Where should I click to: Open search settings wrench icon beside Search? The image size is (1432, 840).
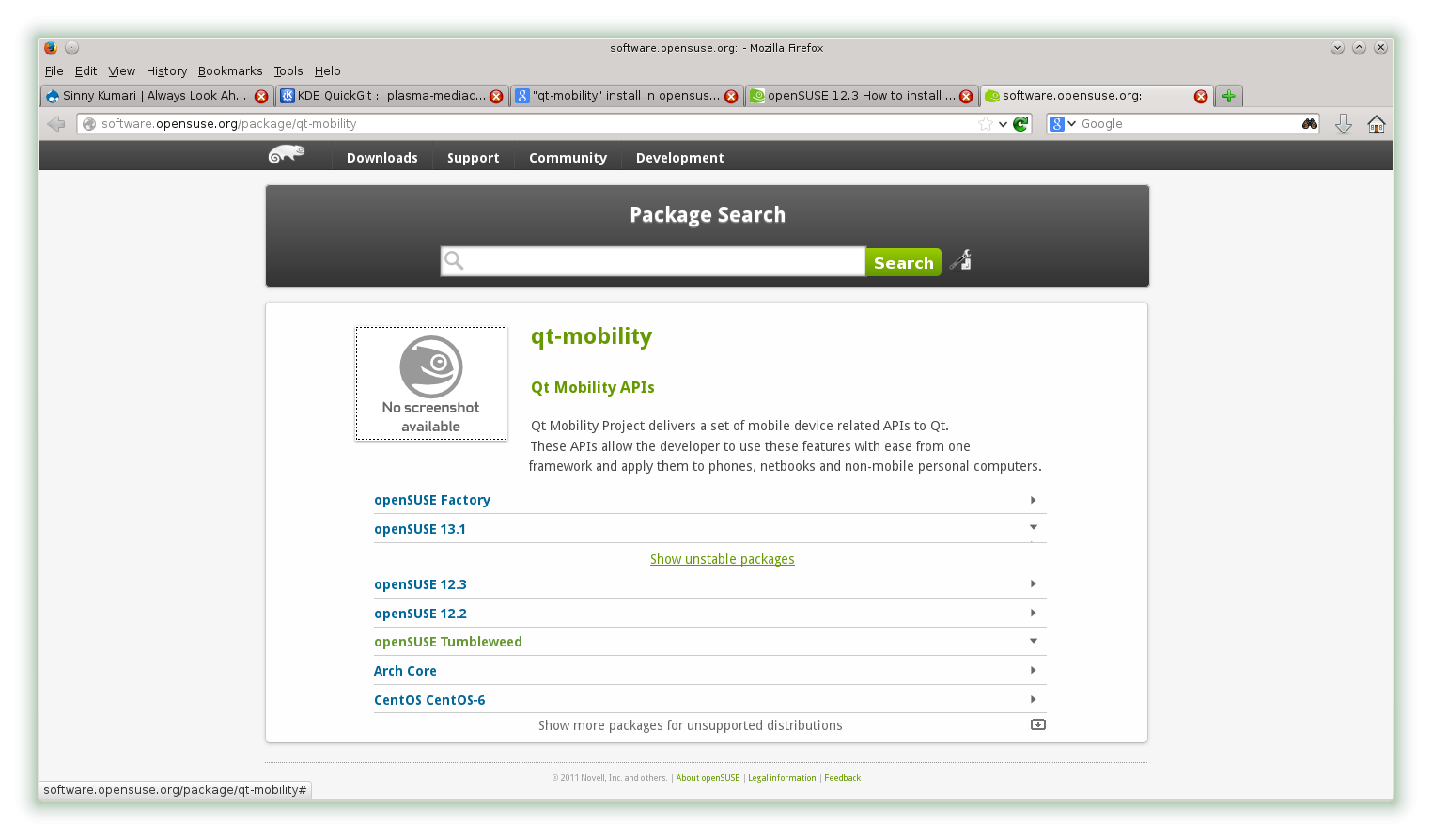point(960,260)
